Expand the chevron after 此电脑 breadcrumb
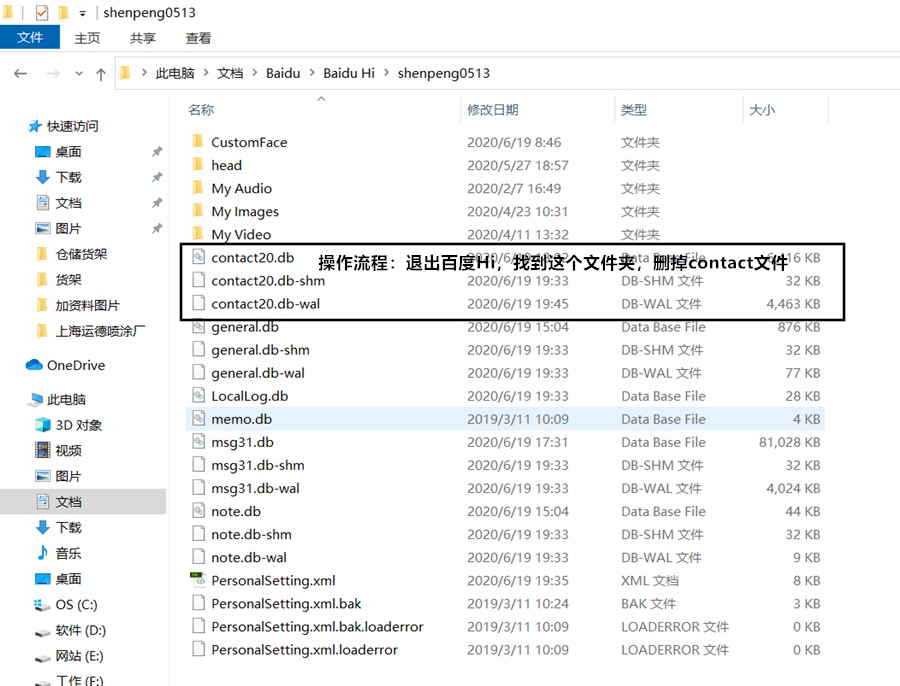 [x=205, y=73]
